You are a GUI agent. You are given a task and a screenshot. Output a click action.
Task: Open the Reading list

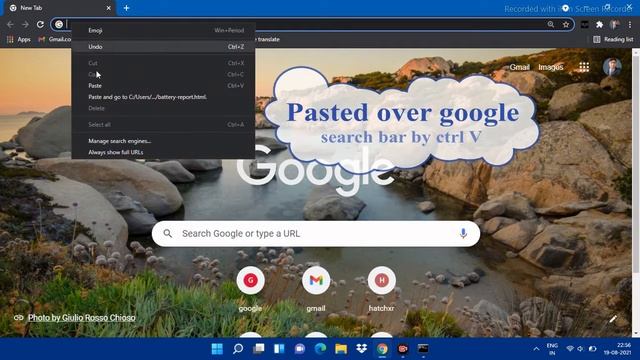coord(613,39)
